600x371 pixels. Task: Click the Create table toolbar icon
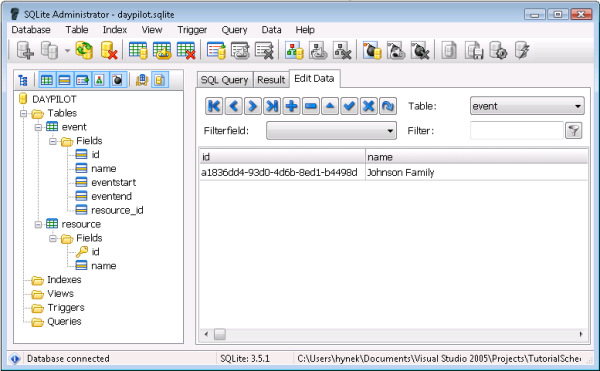tap(138, 50)
